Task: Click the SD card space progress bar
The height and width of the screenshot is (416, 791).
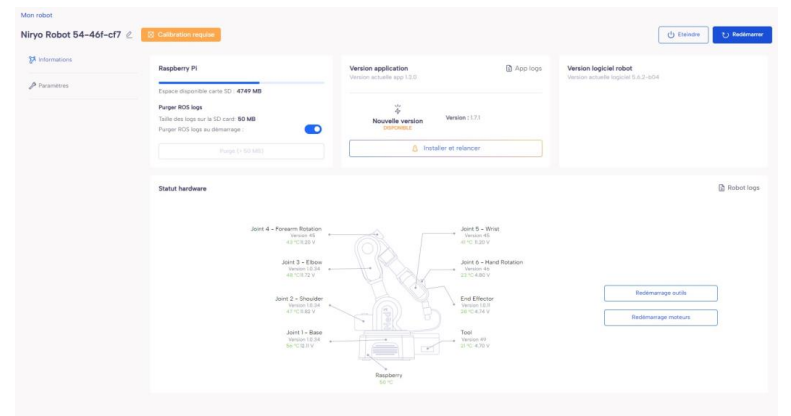Action: pyautogui.click(x=241, y=82)
